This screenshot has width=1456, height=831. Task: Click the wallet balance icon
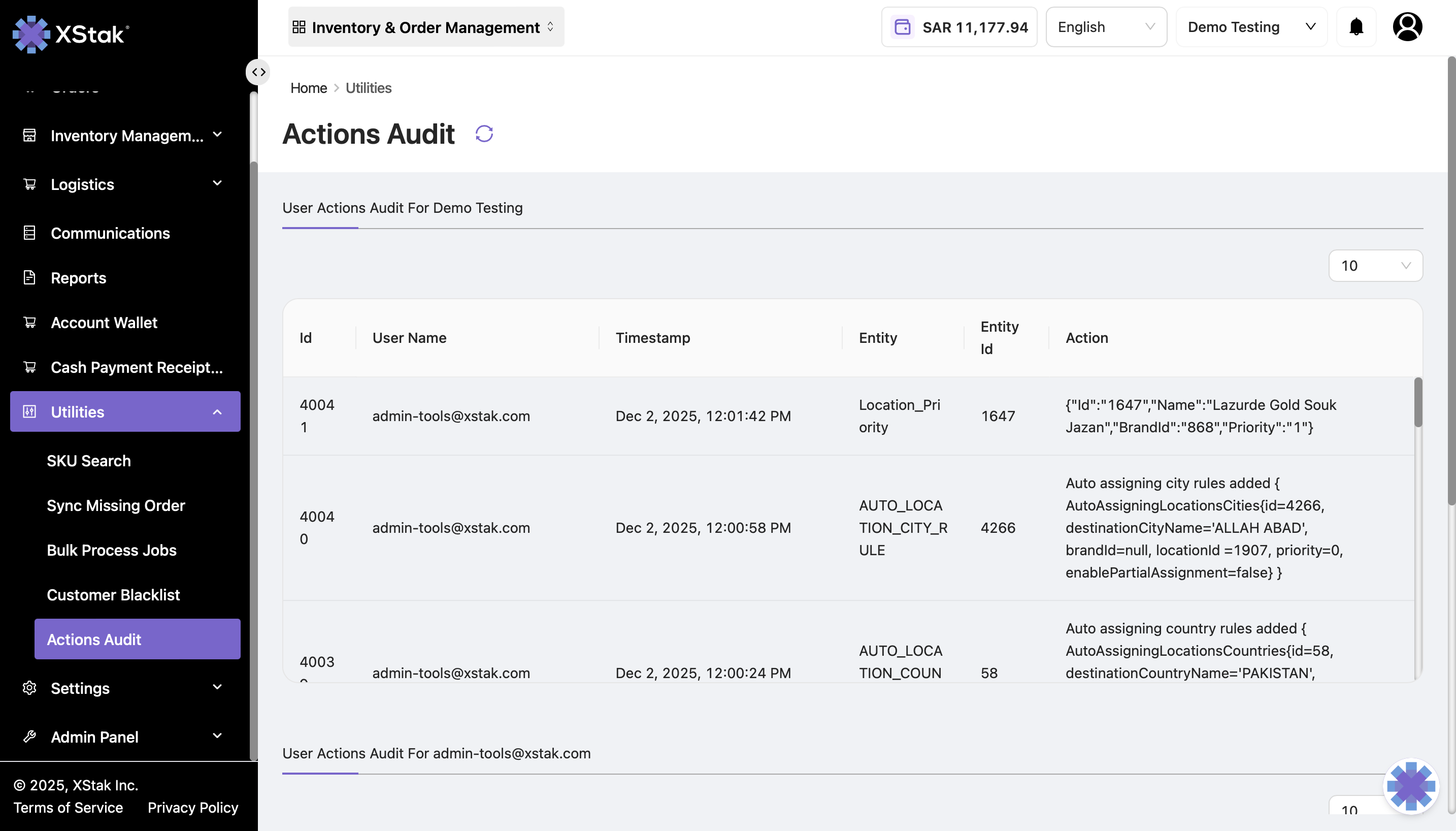pos(902,27)
